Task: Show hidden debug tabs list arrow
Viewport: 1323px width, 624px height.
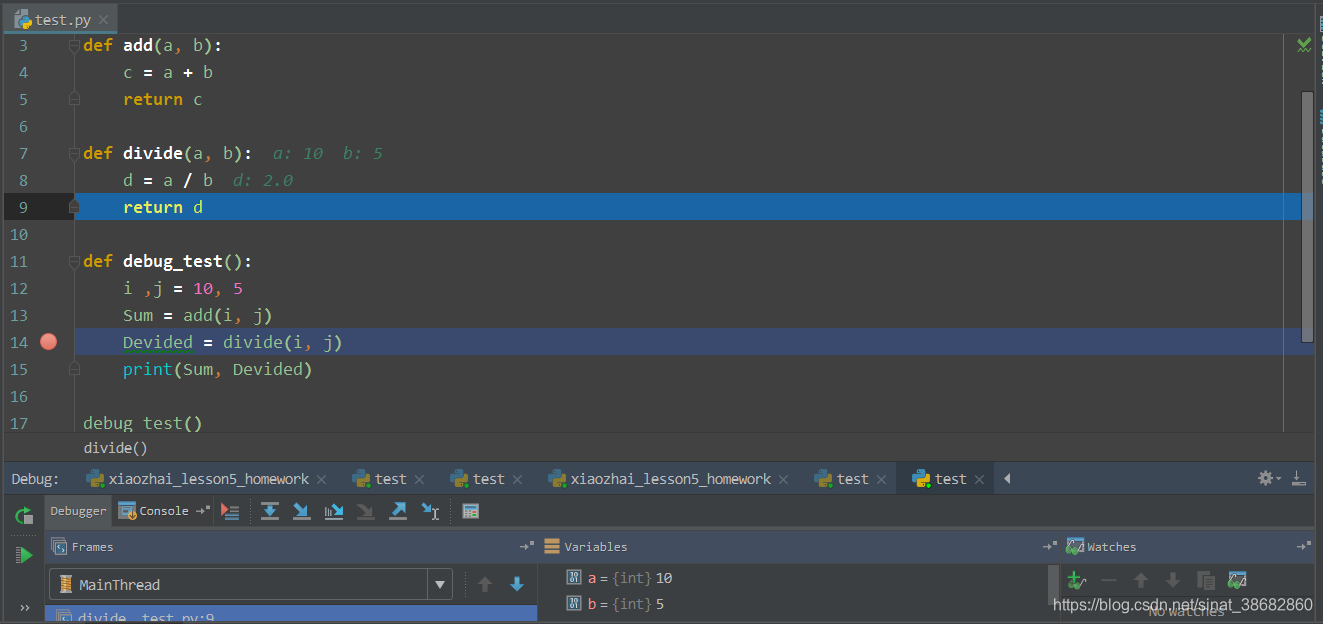Action: pos(1007,479)
